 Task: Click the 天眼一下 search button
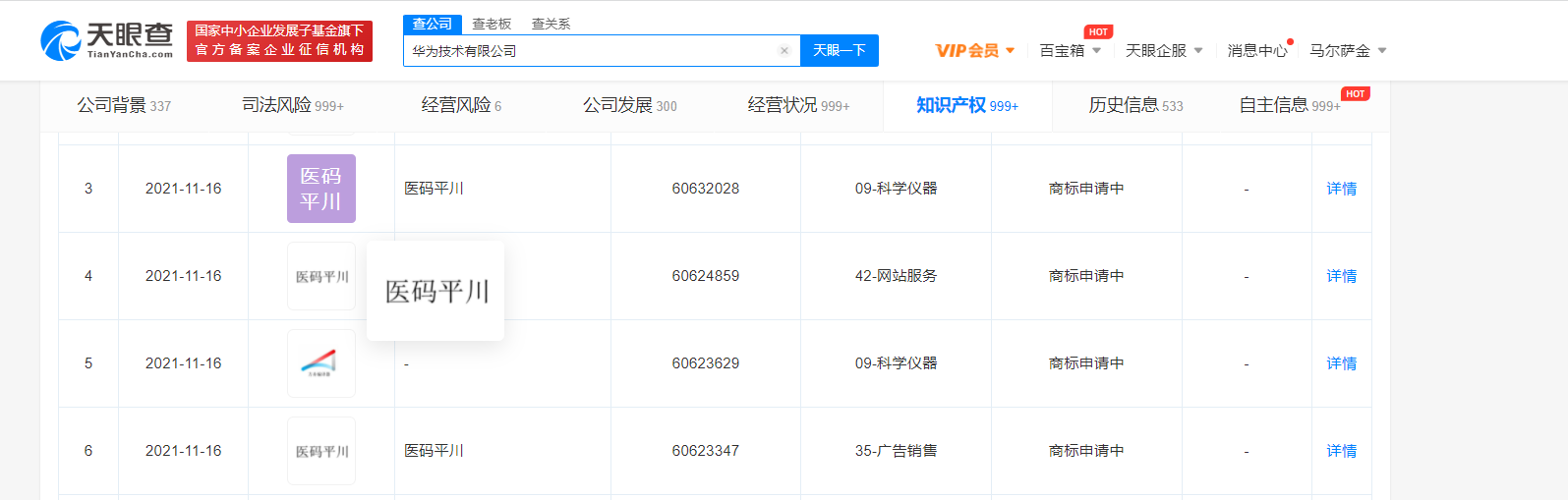[840, 51]
